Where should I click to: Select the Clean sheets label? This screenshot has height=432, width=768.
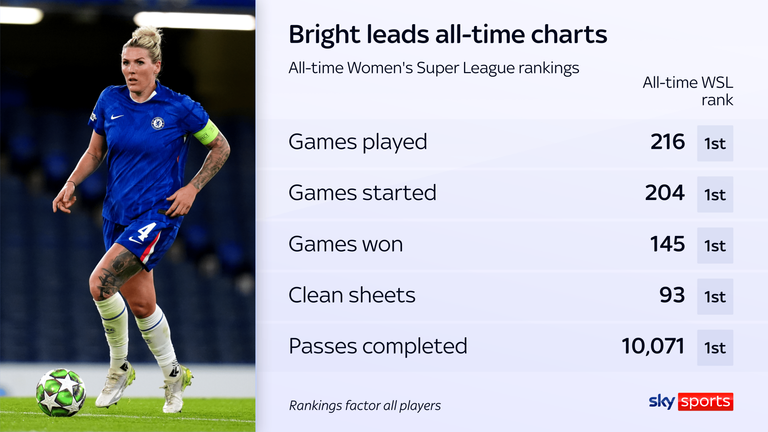(x=351, y=295)
